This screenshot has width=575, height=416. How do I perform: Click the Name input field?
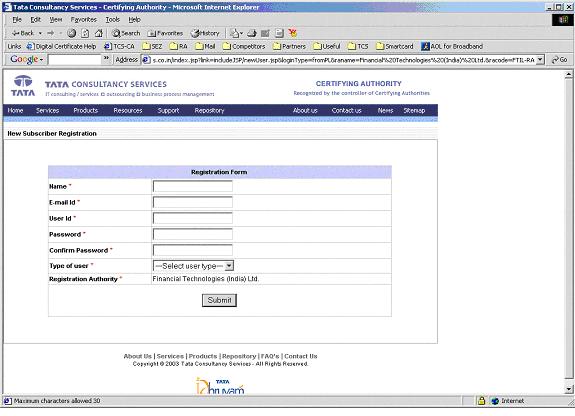point(193,186)
